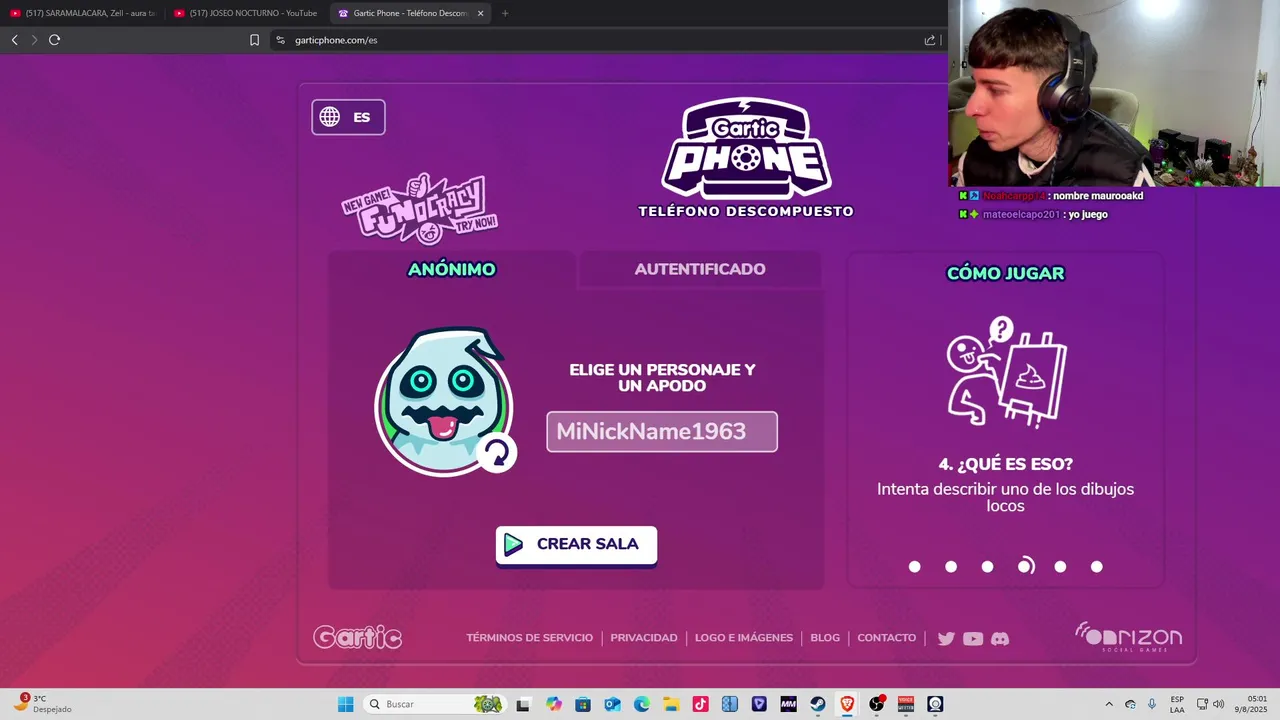This screenshot has height=720, width=1280.
Task: Open the Funocracy new game banner
Action: pos(420,208)
